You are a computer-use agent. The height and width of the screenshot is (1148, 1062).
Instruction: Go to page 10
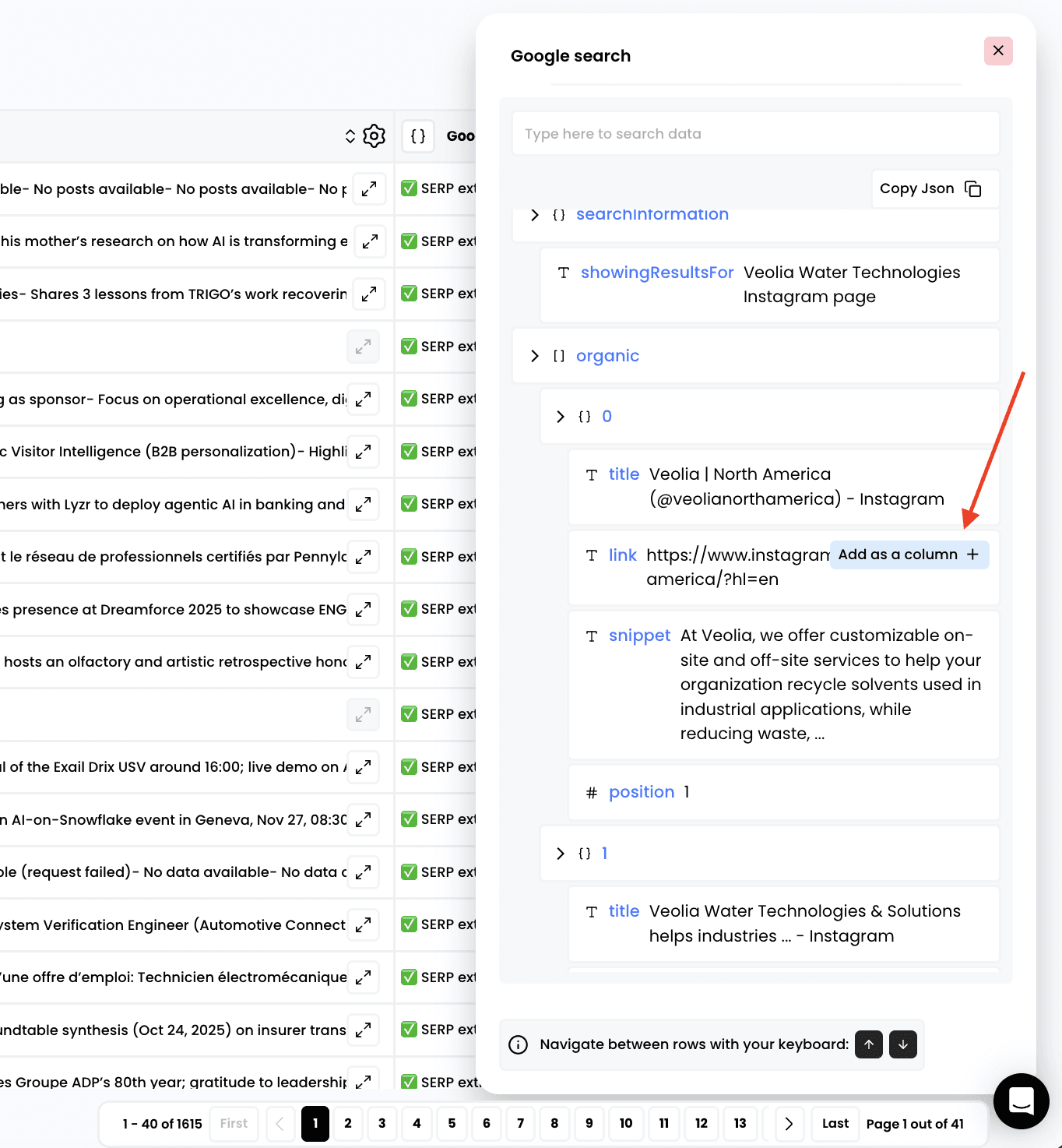[x=626, y=1123]
